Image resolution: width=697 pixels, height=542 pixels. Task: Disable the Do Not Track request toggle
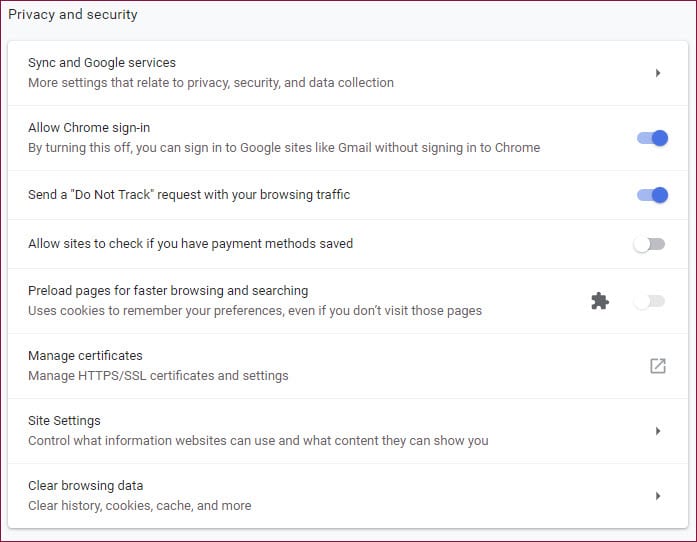[652, 195]
